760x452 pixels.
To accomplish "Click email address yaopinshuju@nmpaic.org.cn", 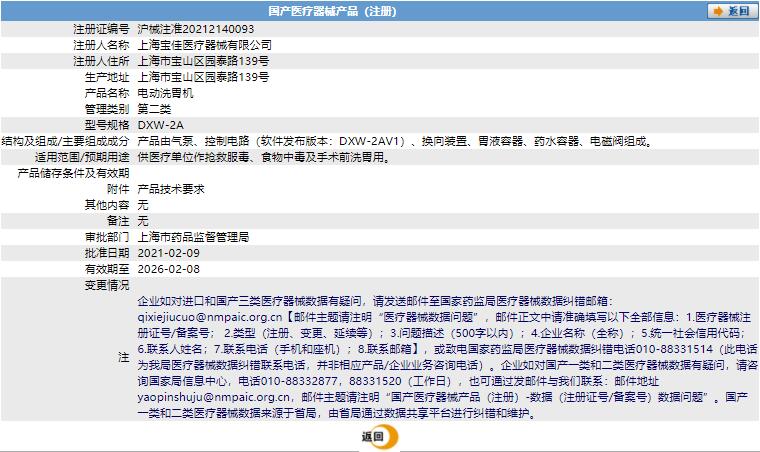I will click(214, 397).
